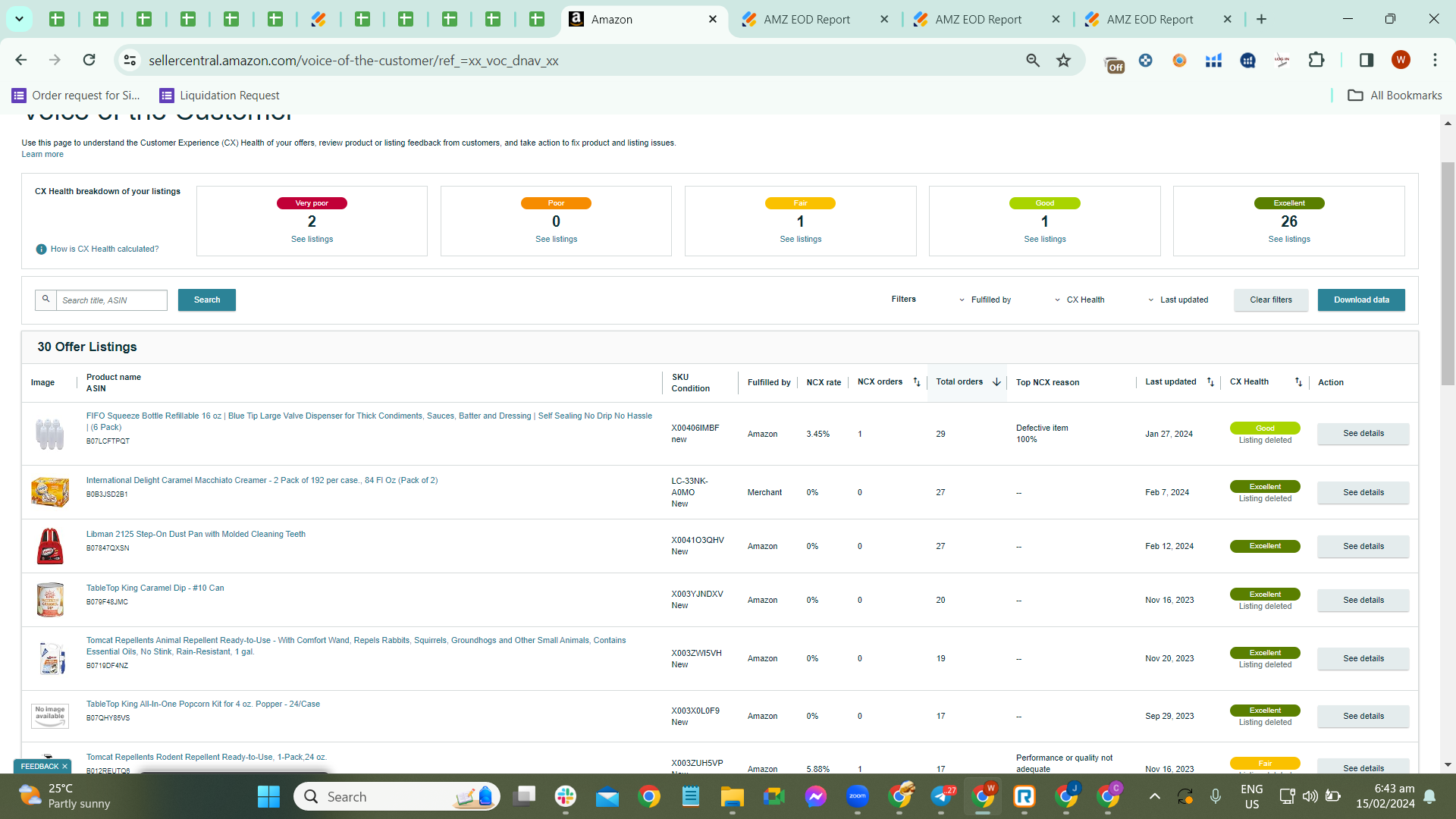Image resolution: width=1456 pixels, height=819 pixels.
Task: Click the FIFO Squeeze Bottle thumbnail
Action: click(50, 434)
